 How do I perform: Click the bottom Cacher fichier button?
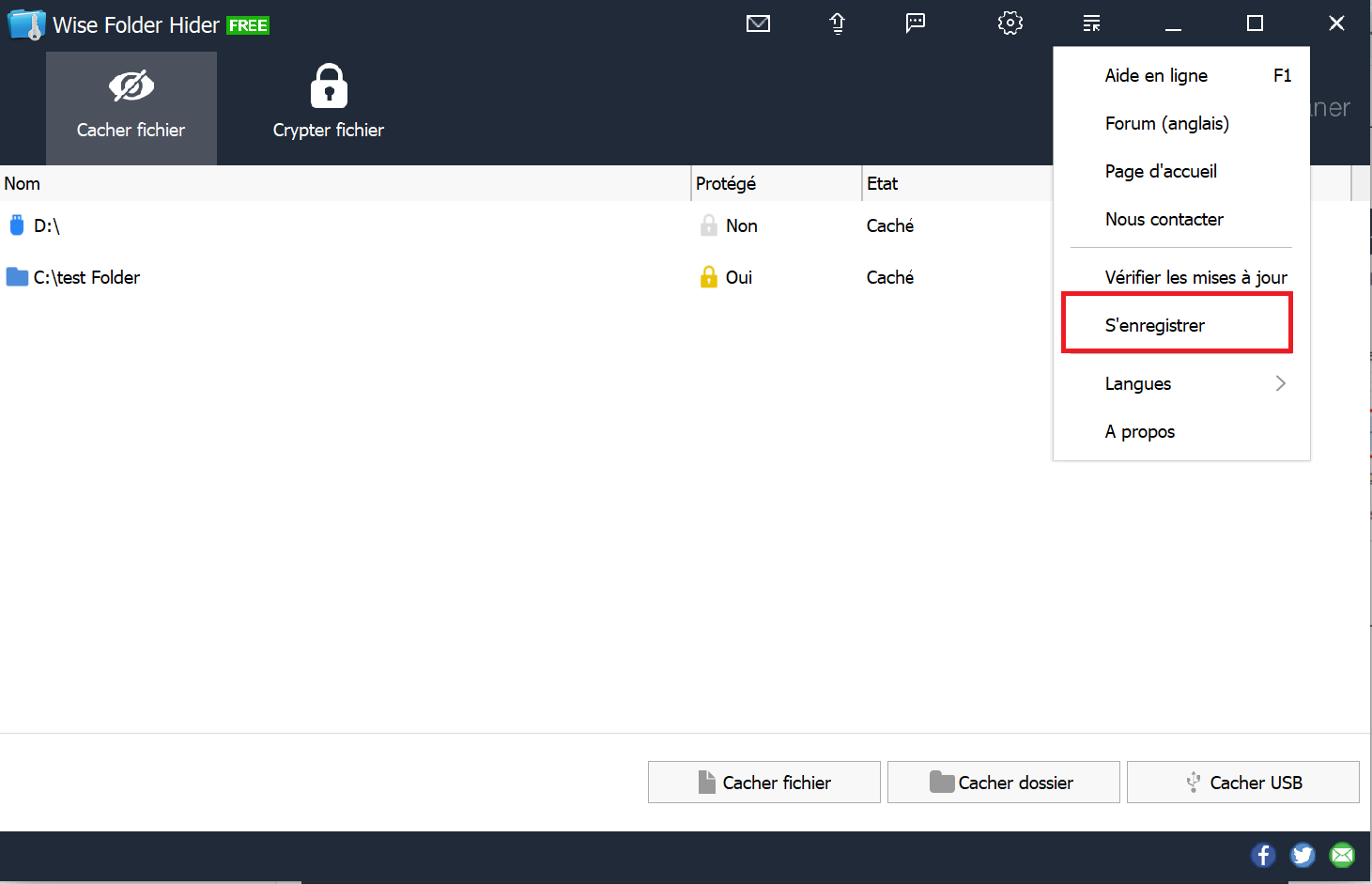764,782
